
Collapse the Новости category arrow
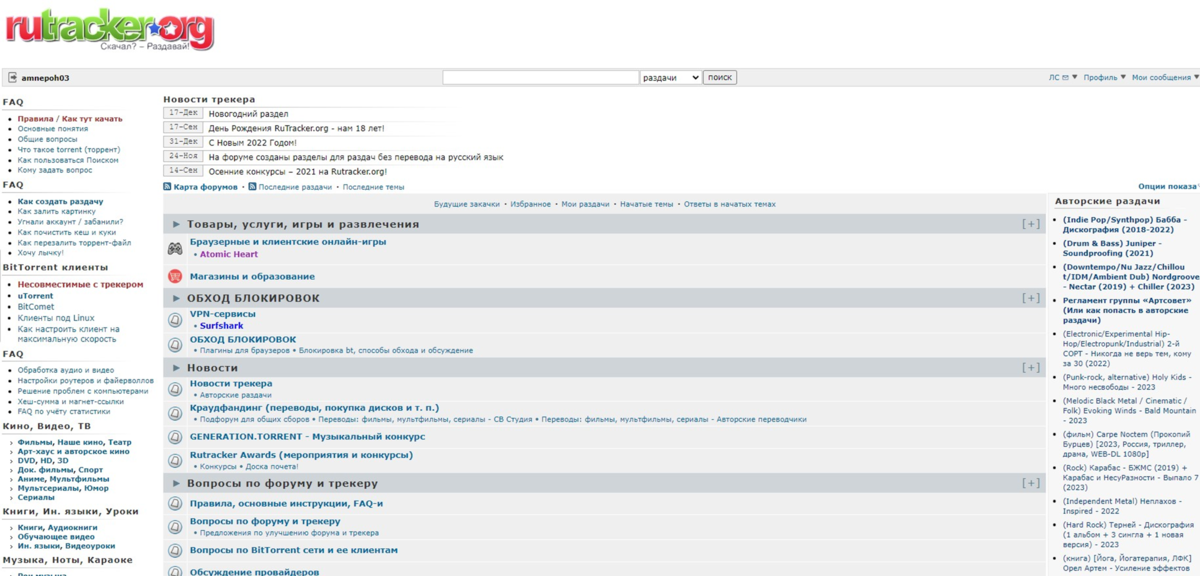coord(177,368)
